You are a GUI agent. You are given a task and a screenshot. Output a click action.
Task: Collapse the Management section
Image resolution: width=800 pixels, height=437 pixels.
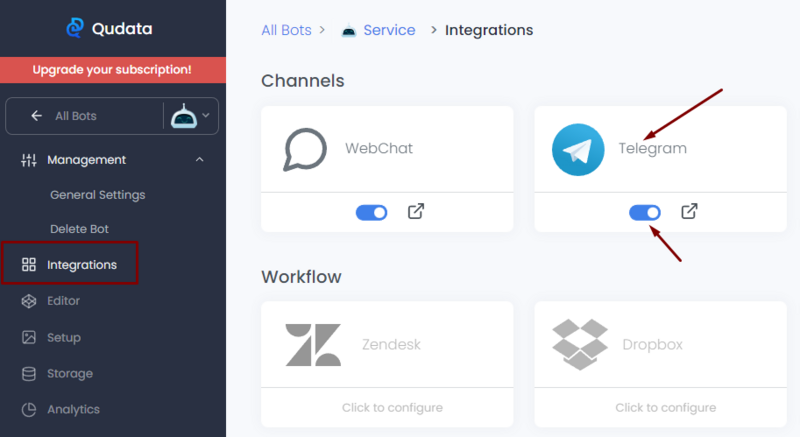[199, 160]
